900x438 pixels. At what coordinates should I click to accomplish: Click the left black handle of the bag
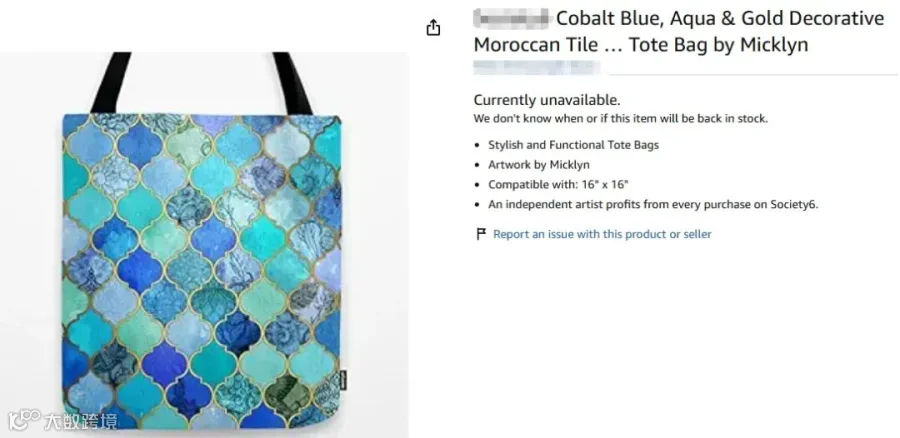[x=112, y=83]
